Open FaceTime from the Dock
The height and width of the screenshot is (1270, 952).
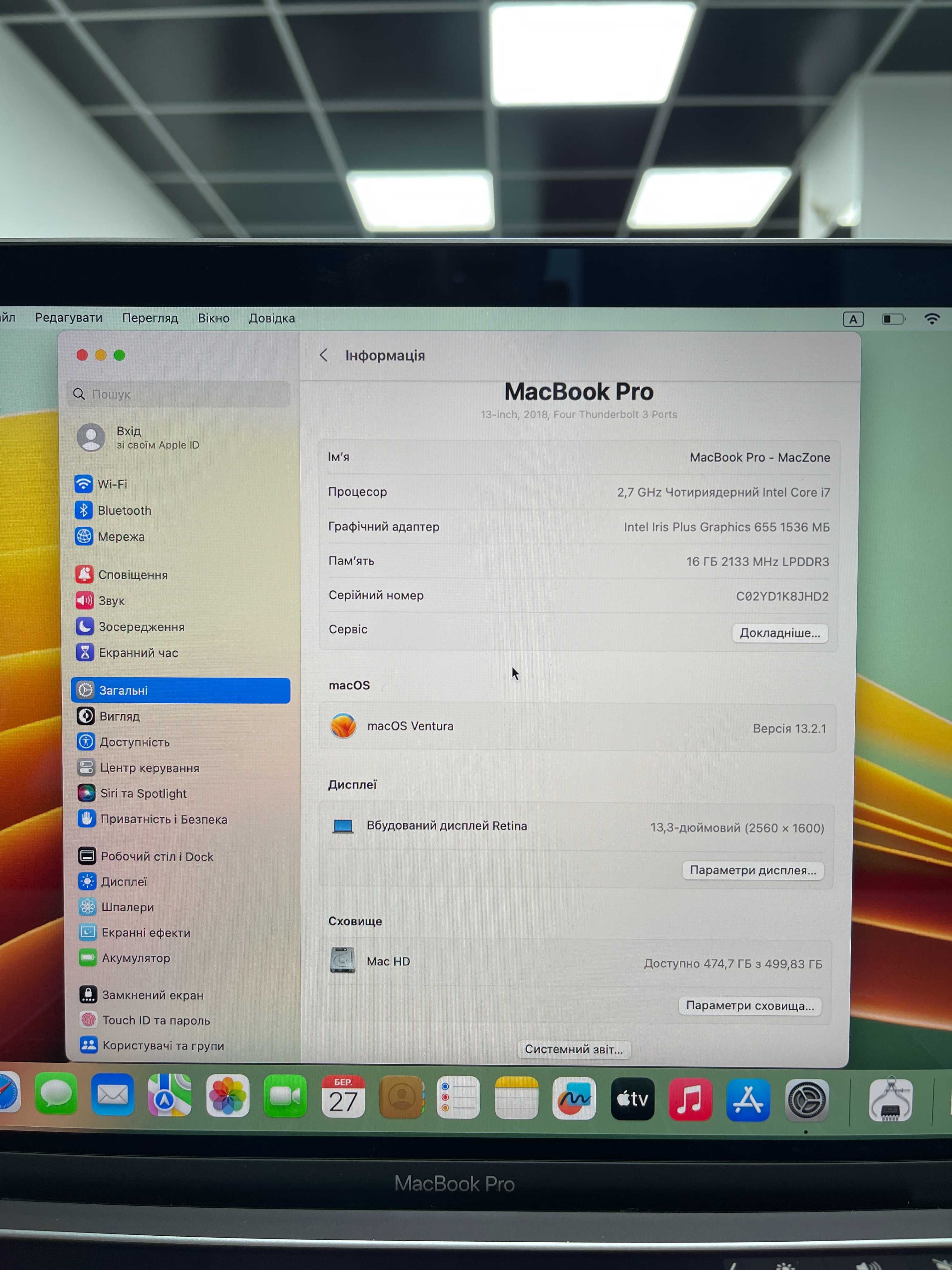point(285,1097)
